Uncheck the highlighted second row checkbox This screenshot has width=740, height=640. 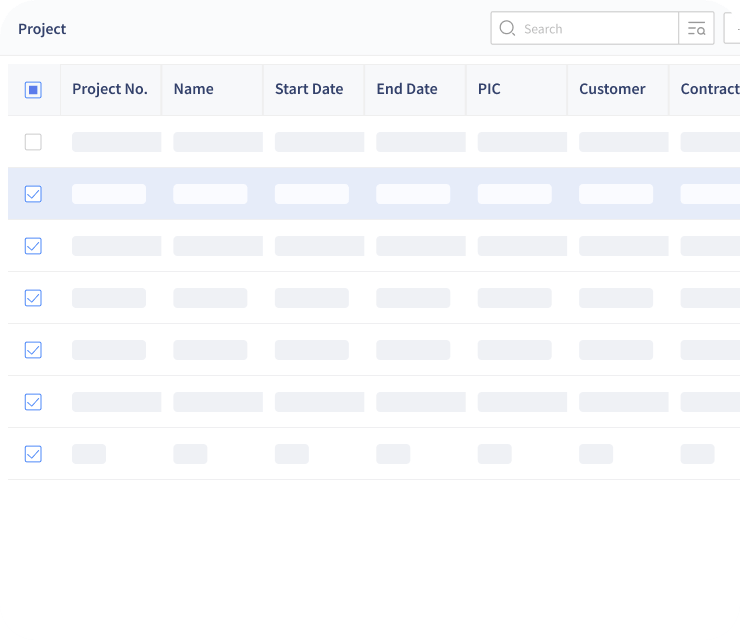(33, 194)
